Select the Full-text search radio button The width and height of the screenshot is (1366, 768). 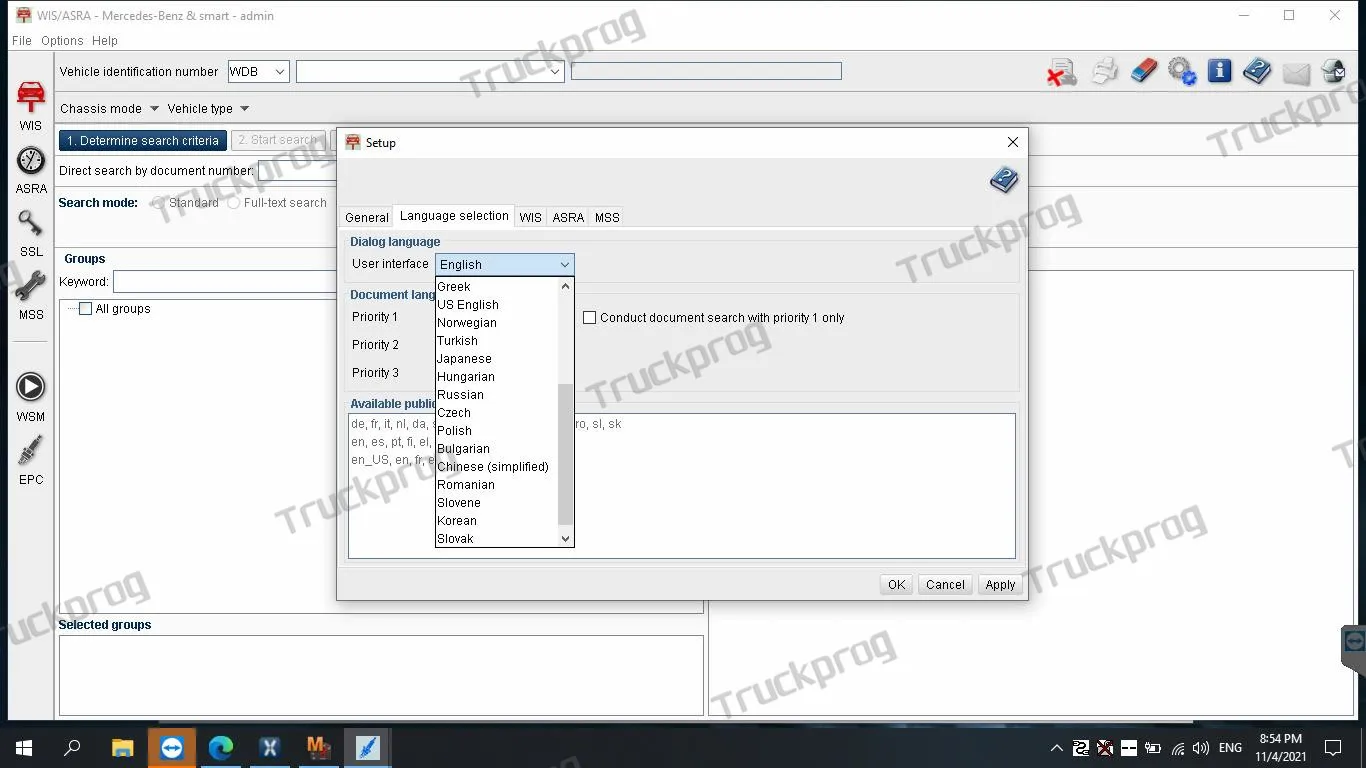(234, 203)
